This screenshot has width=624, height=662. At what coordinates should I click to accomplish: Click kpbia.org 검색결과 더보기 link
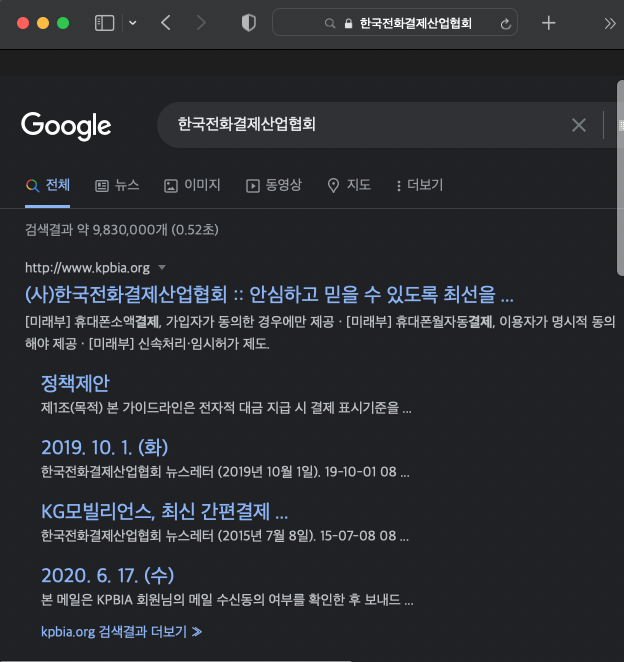coord(122,632)
